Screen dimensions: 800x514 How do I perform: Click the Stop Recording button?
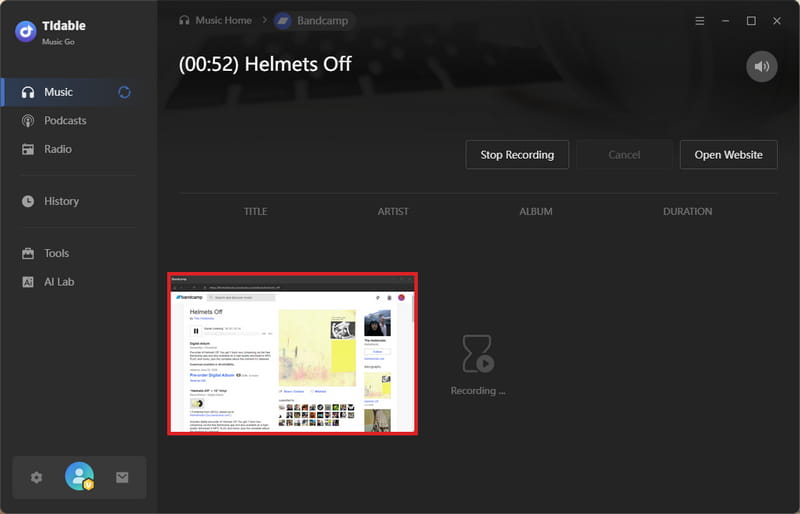(x=517, y=155)
